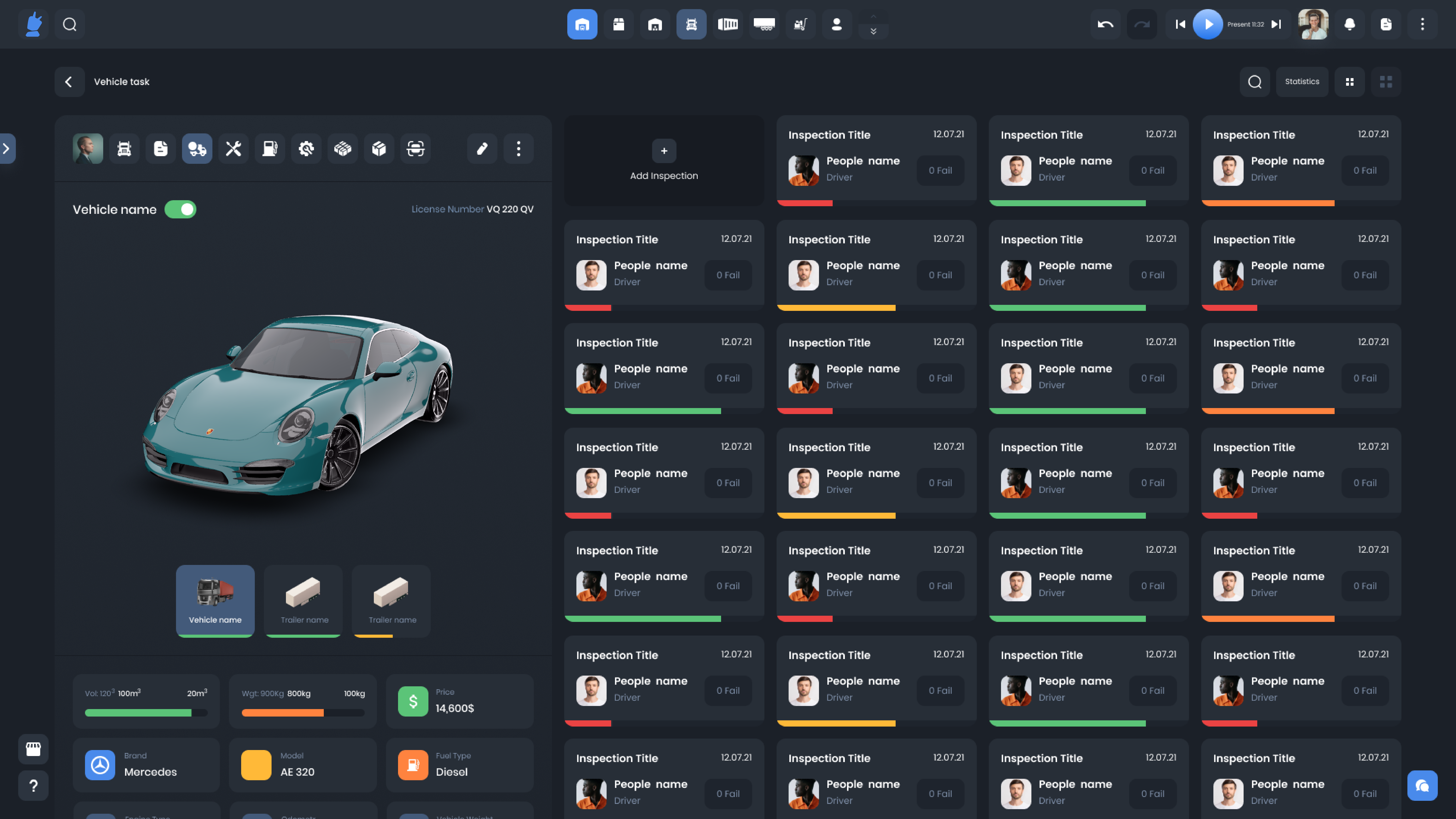
Task: Select the truck front icon in top navigation
Action: (691, 24)
